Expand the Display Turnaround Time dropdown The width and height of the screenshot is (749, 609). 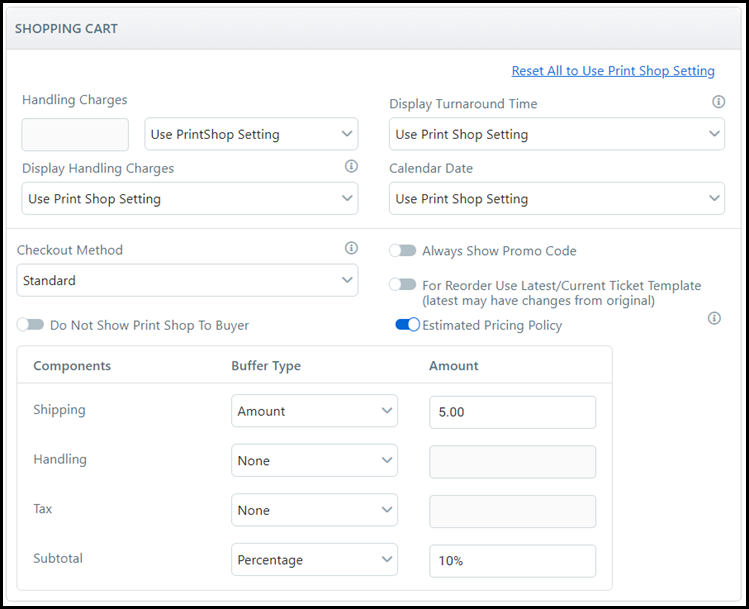pos(556,134)
